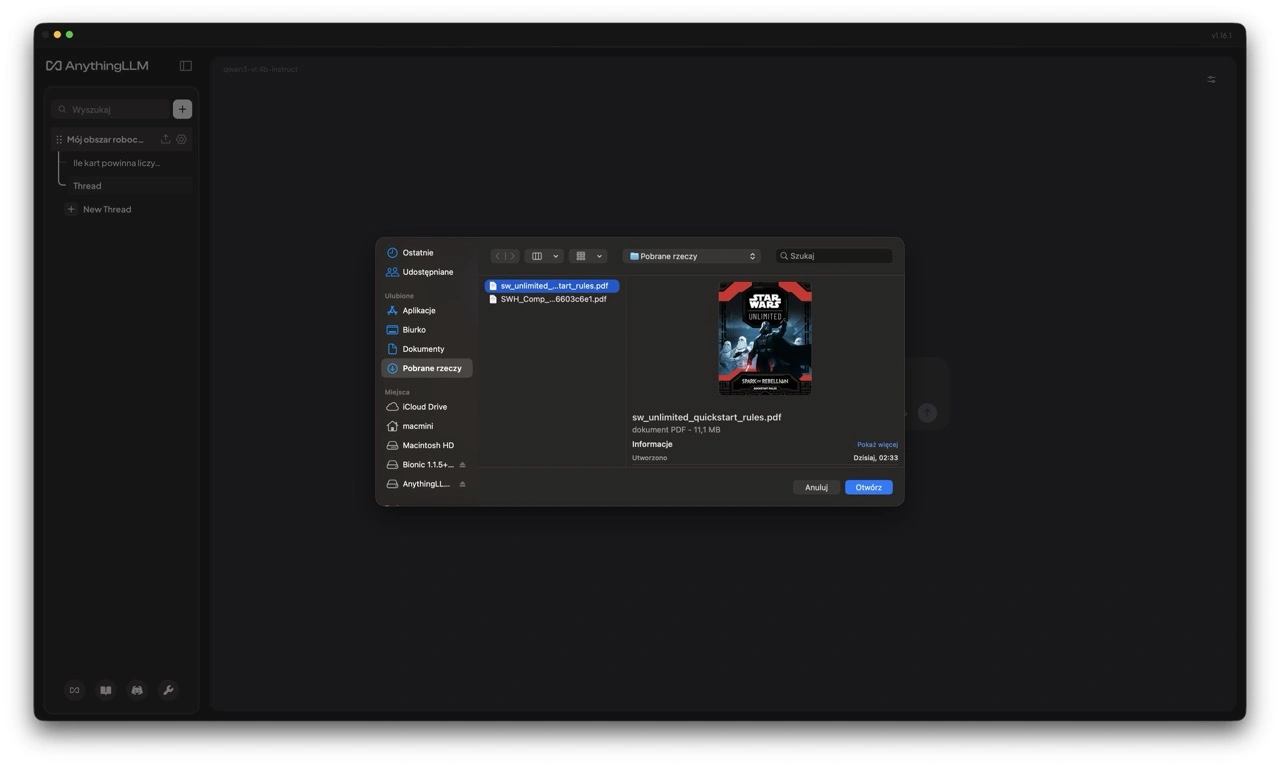
Task: Click the AnythingLLM logo in the sidebar header
Action: 97,66
